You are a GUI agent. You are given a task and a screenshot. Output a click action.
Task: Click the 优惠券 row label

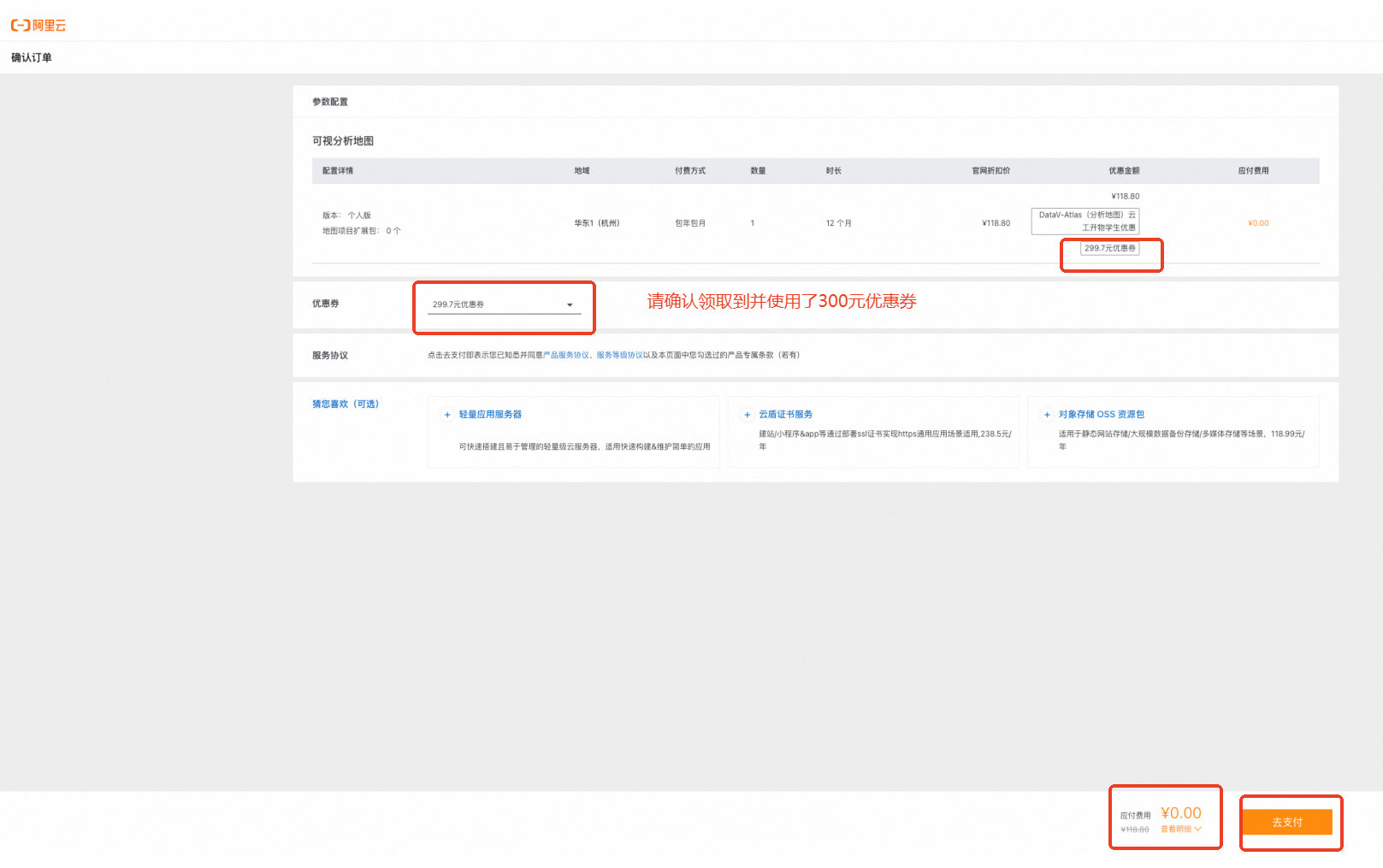(x=326, y=304)
